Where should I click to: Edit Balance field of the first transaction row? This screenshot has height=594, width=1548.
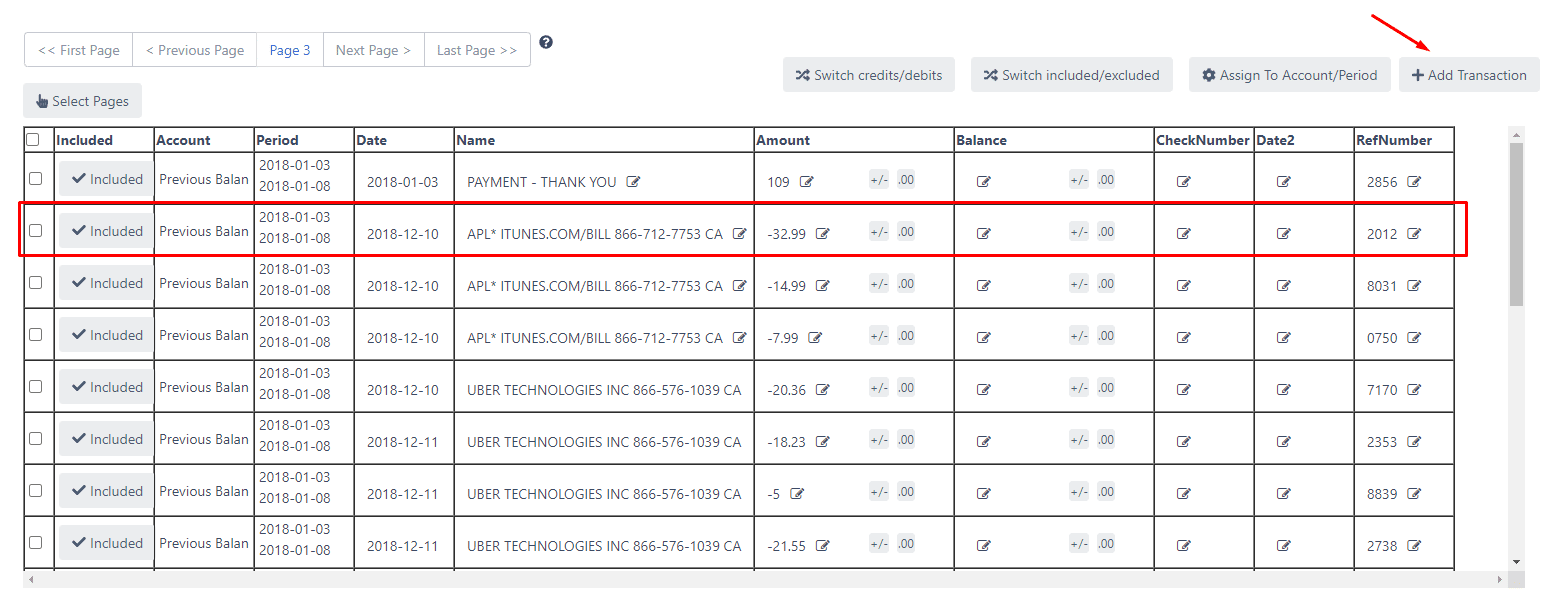pyautogui.click(x=984, y=181)
